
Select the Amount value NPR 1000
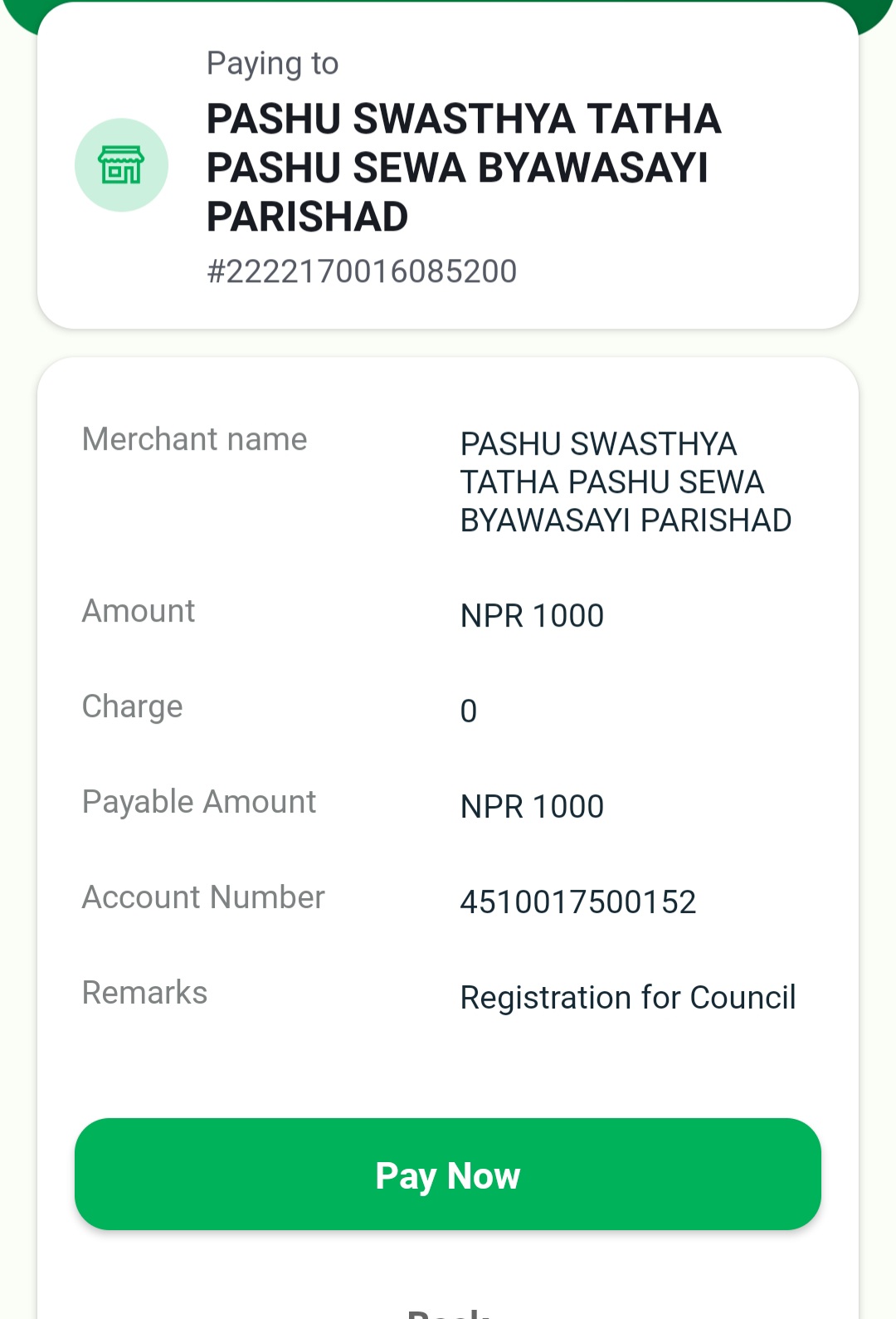[x=532, y=616]
